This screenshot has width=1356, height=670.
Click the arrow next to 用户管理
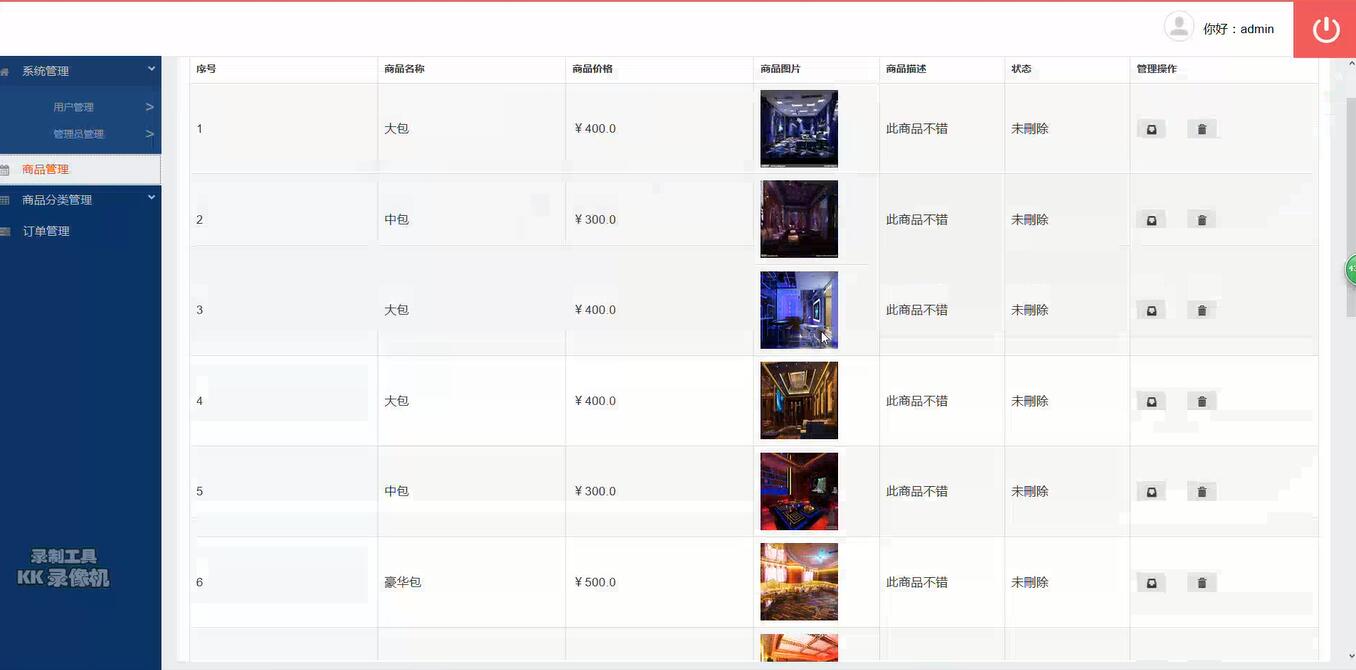[149, 107]
